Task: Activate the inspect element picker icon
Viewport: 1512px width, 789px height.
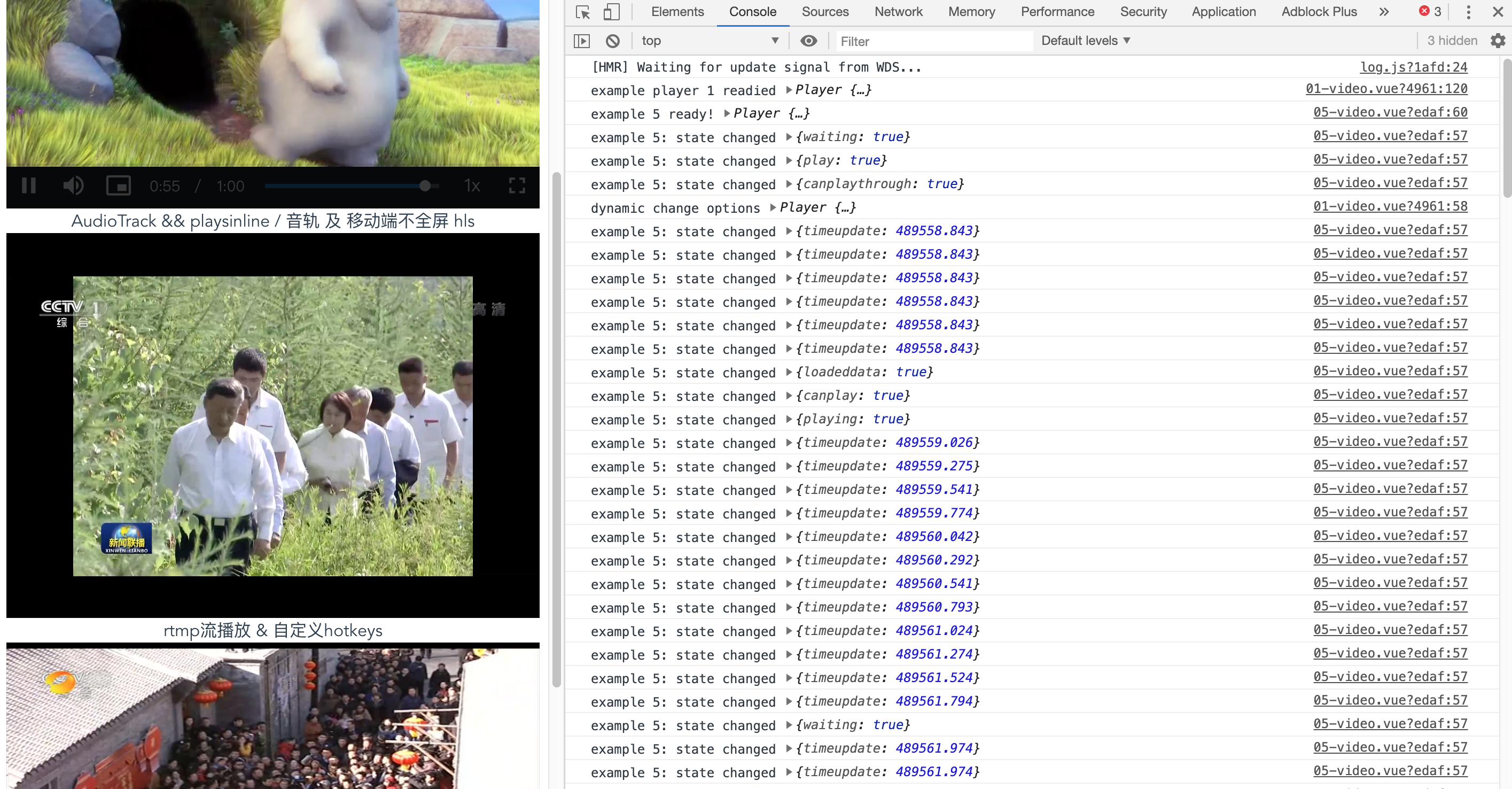Action: point(582,12)
